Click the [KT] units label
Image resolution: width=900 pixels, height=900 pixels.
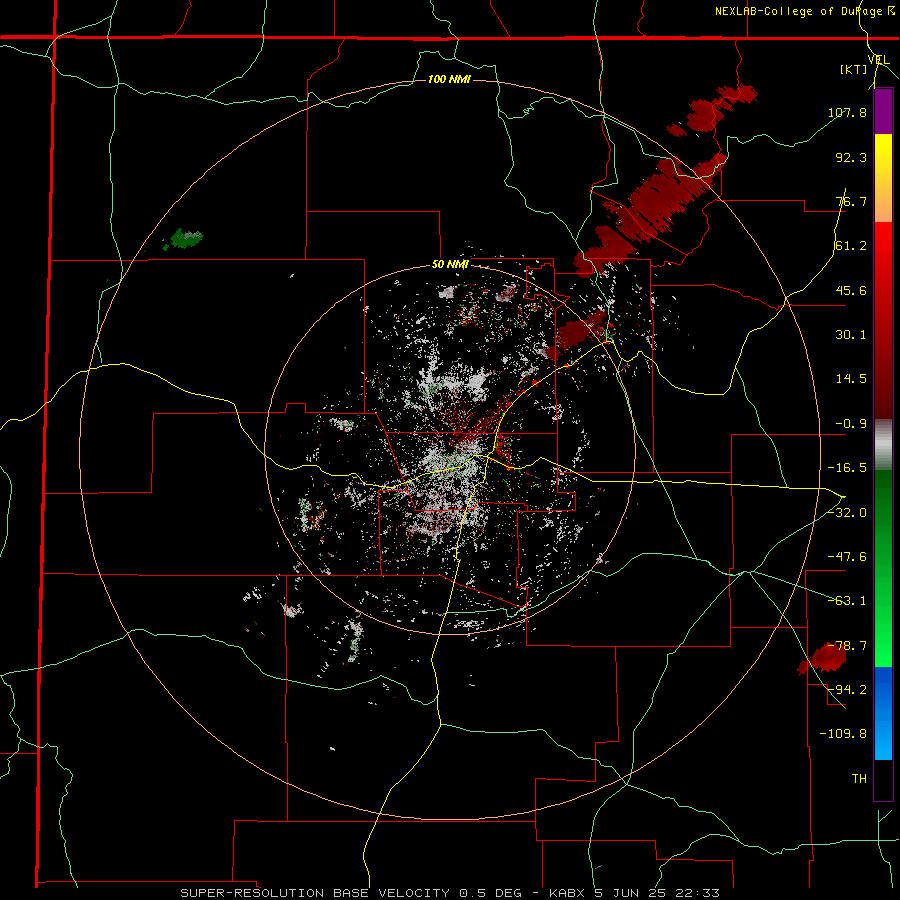pyautogui.click(x=853, y=69)
